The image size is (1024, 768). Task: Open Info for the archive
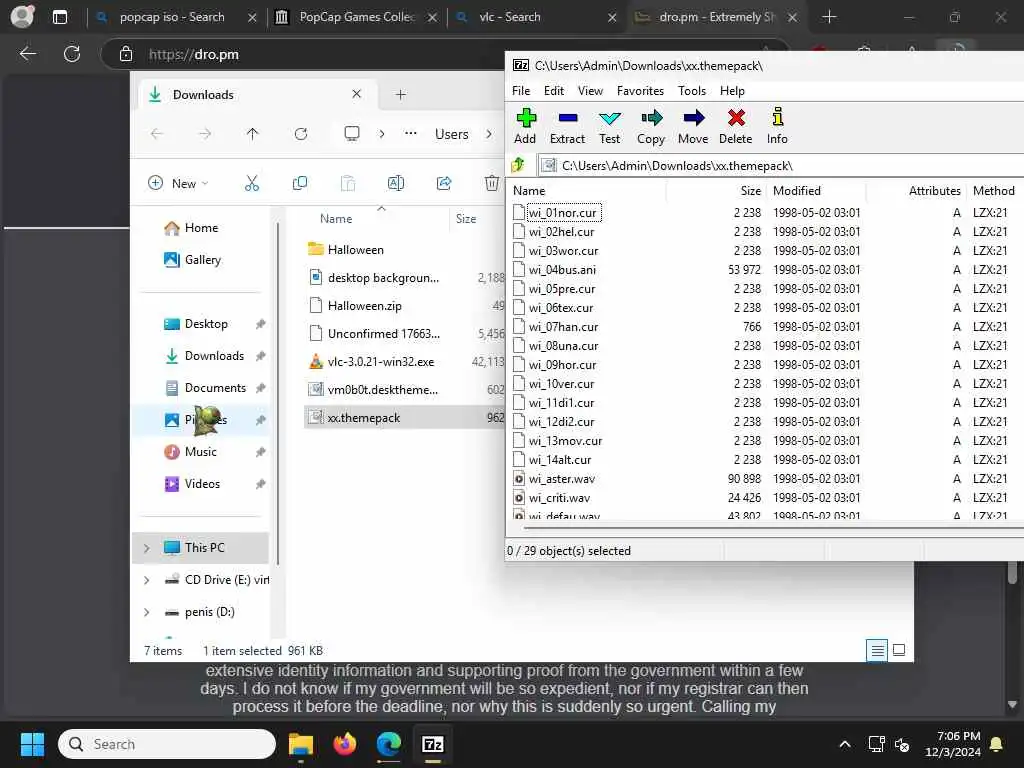777,126
